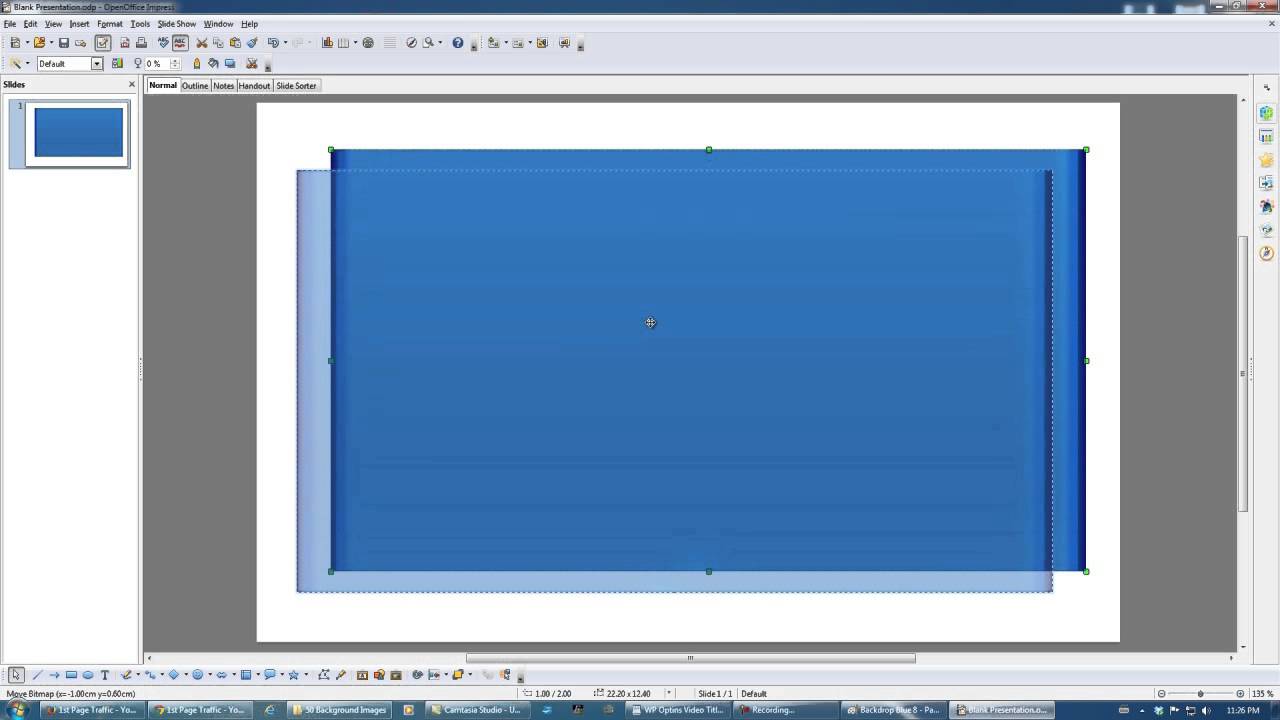This screenshot has height=720, width=1280.
Task: Open the graphics mode Default combo box
Action: (70, 64)
